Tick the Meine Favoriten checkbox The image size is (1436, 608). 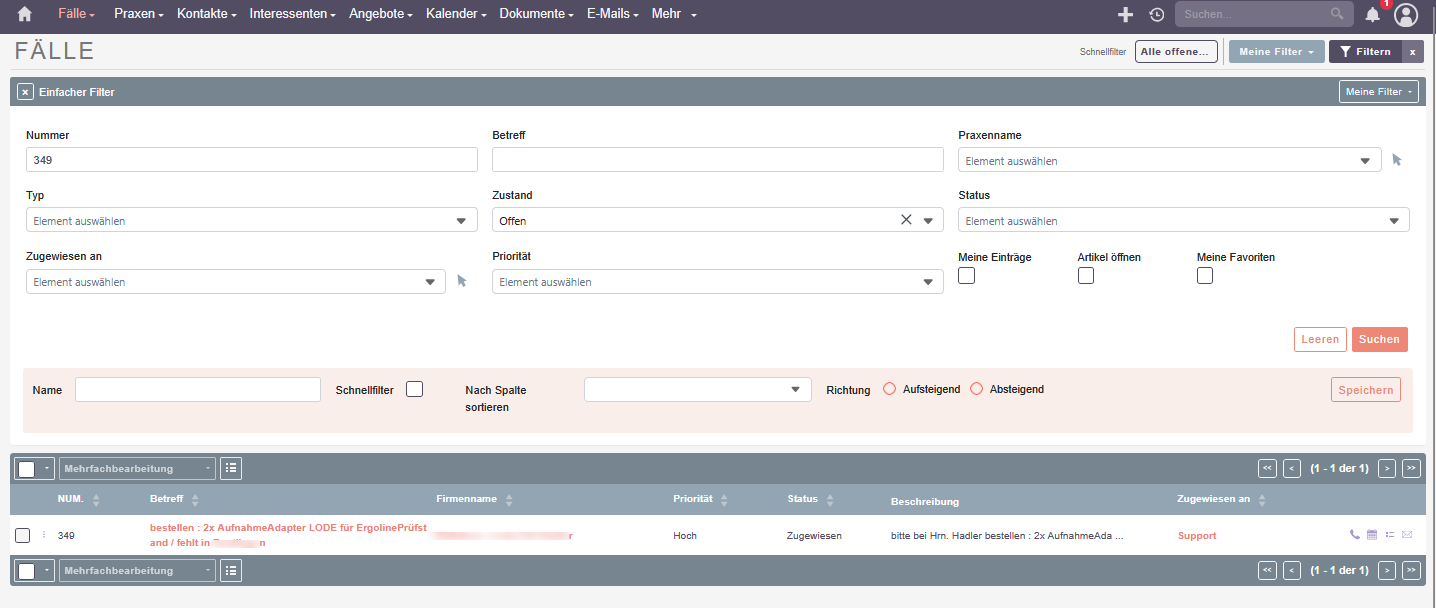pos(1205,276)
